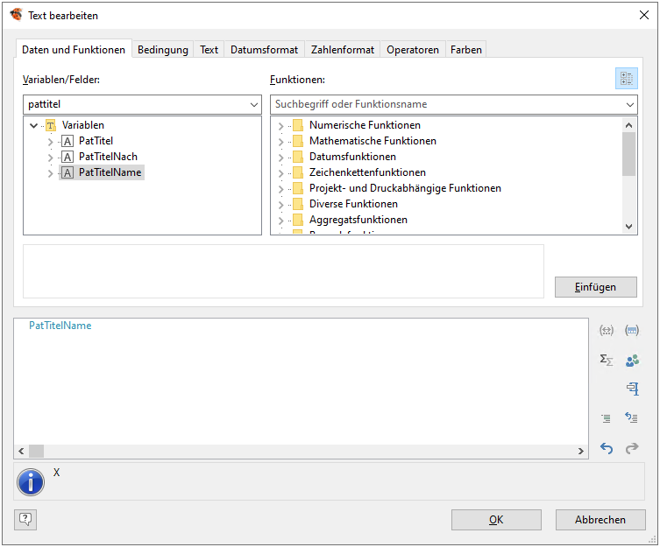Click the blue info icon
660x547 pixels.
pyautogui.click(x=30, y=482)
